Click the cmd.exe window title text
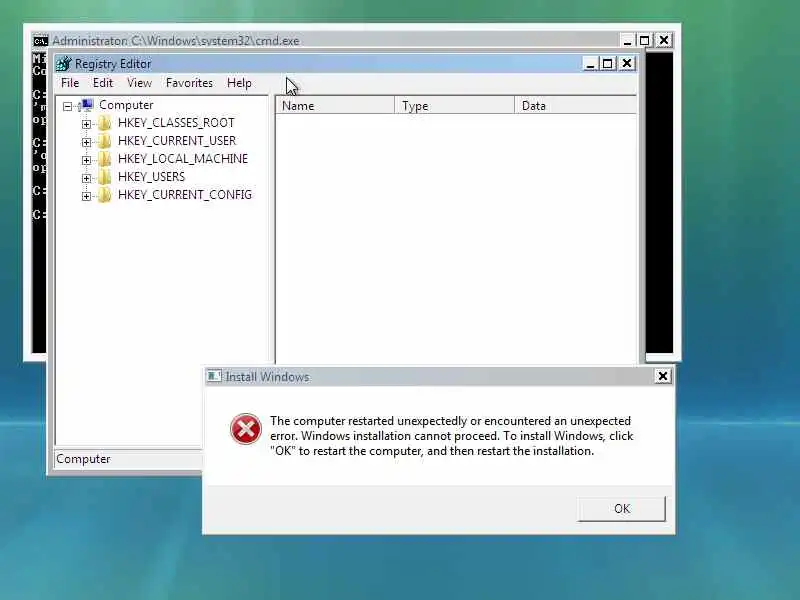This screenshot has height=600, width=800. pos(176,41)
